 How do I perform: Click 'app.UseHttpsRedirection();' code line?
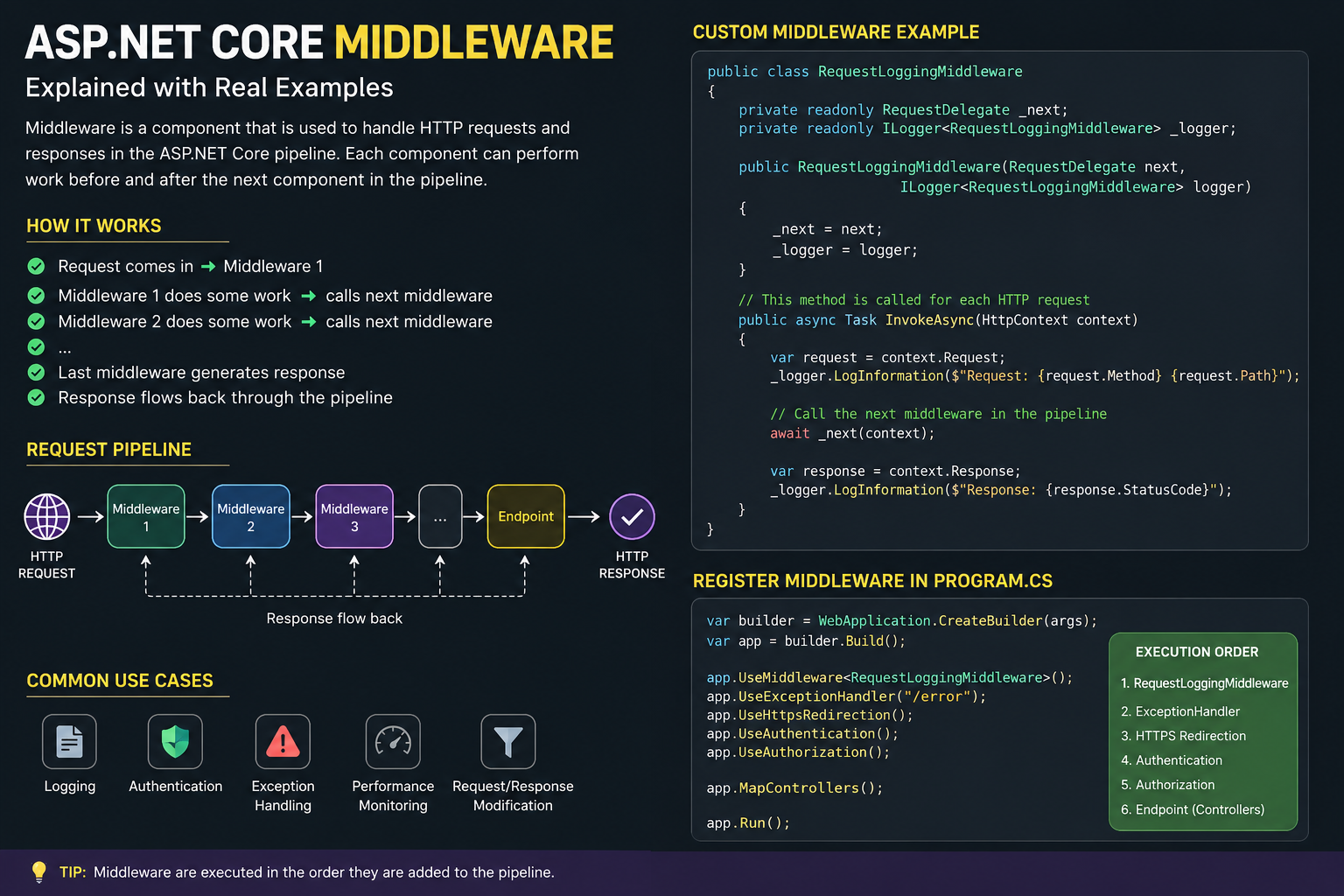point(810,716)
